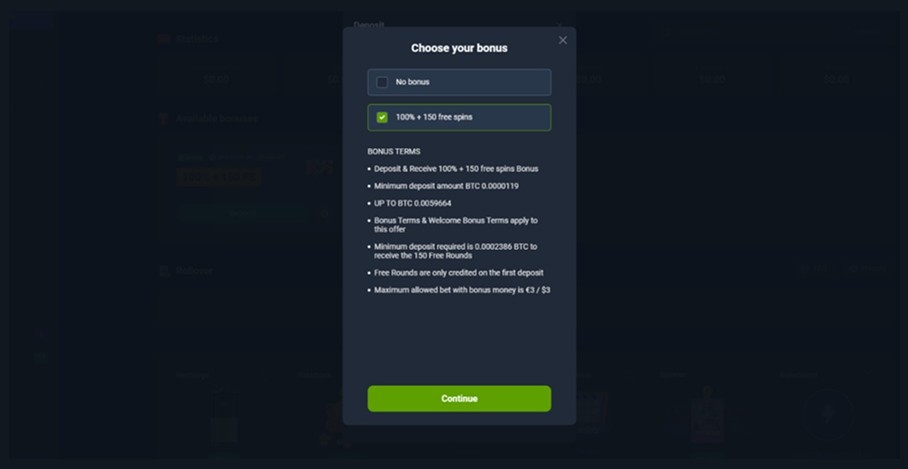The width and height of the screenshot is (908, 469).
Task: Confirm with the green Continue button
Action: [x=459, y=398]
